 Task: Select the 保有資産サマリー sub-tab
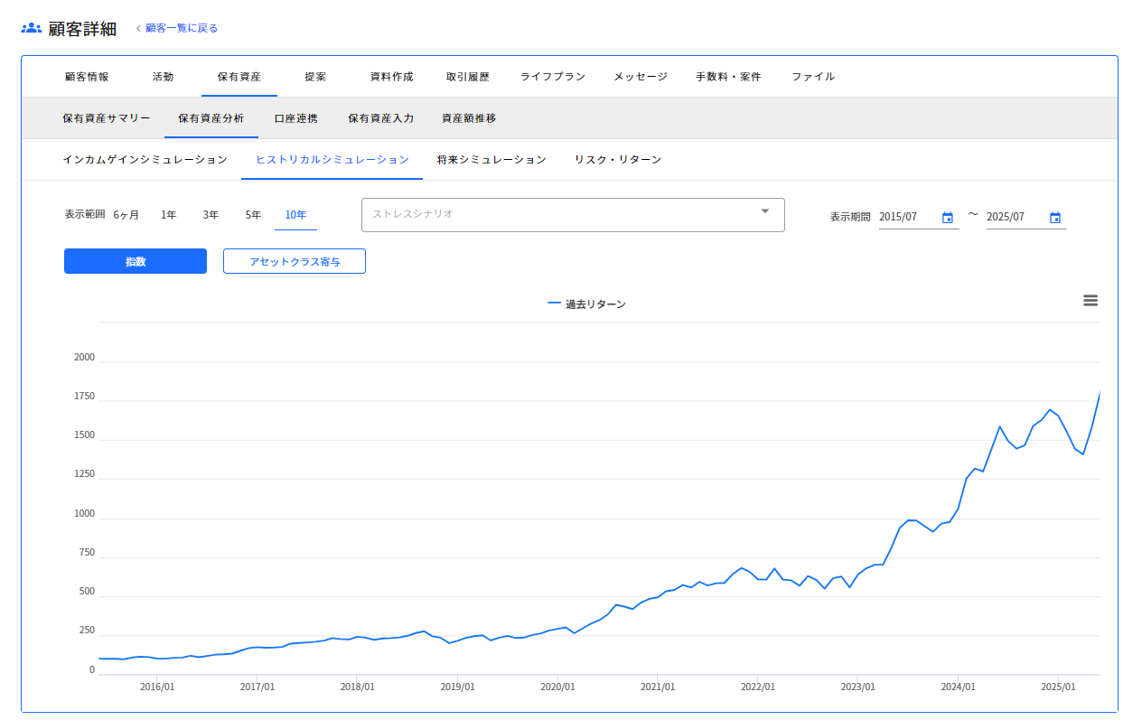coord(106,118)
